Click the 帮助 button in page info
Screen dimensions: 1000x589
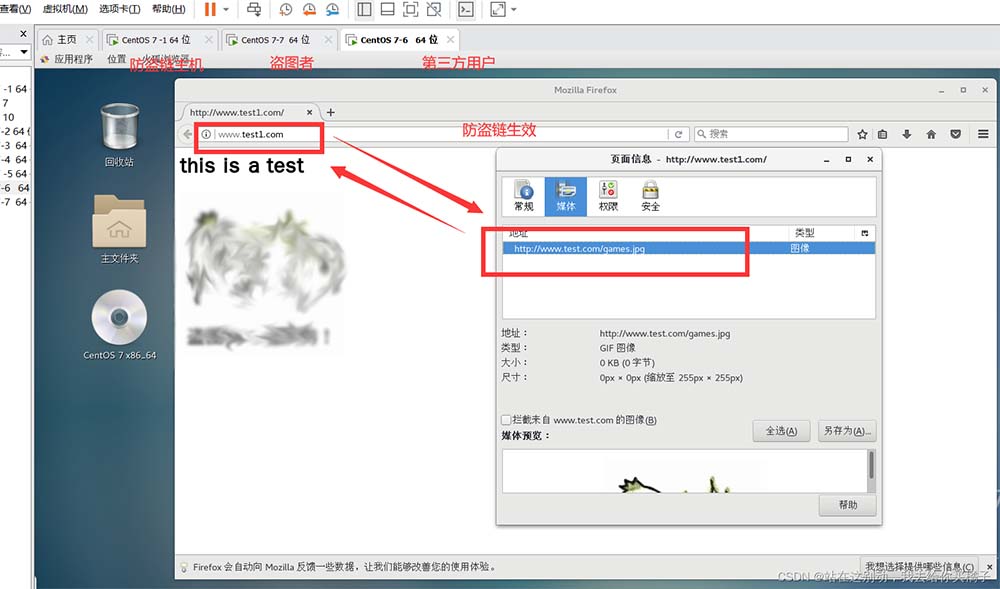pos(848,505)
